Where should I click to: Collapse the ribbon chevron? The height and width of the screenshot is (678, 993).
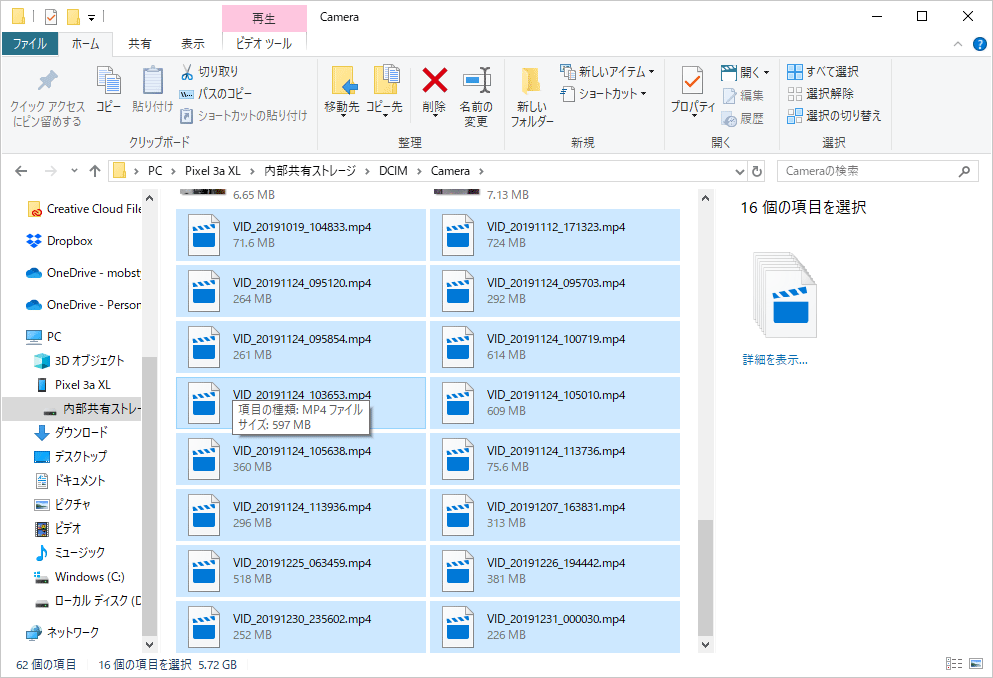tap(958, 44)
